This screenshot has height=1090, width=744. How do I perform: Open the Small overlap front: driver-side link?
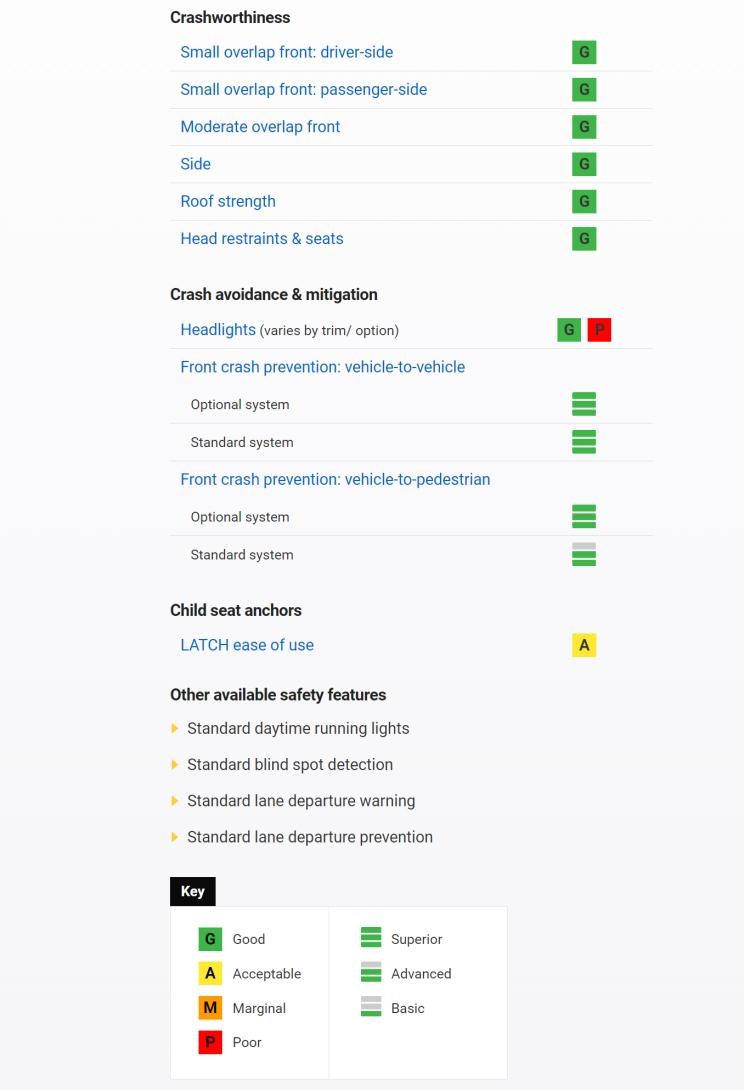coord(286,52)
